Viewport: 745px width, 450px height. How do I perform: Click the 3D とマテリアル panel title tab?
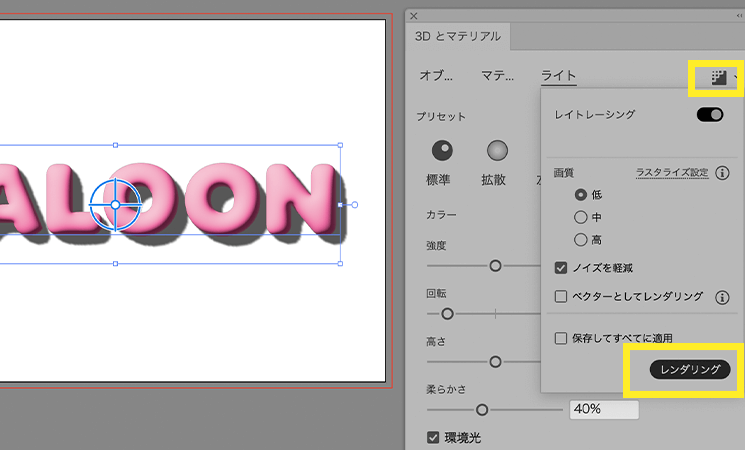coord(458,37)
